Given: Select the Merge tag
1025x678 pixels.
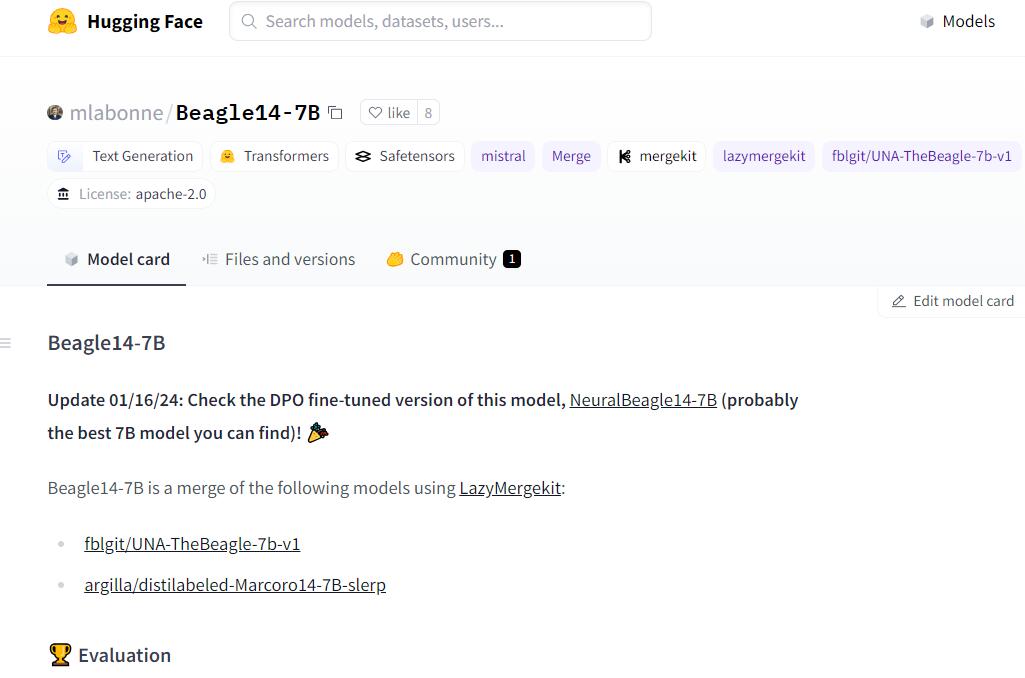Looking at the screenshot, I should [571, 156].
